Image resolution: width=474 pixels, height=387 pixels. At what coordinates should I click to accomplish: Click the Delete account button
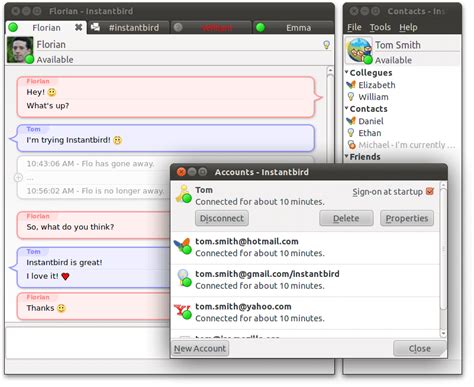click(x=346, y=218)
